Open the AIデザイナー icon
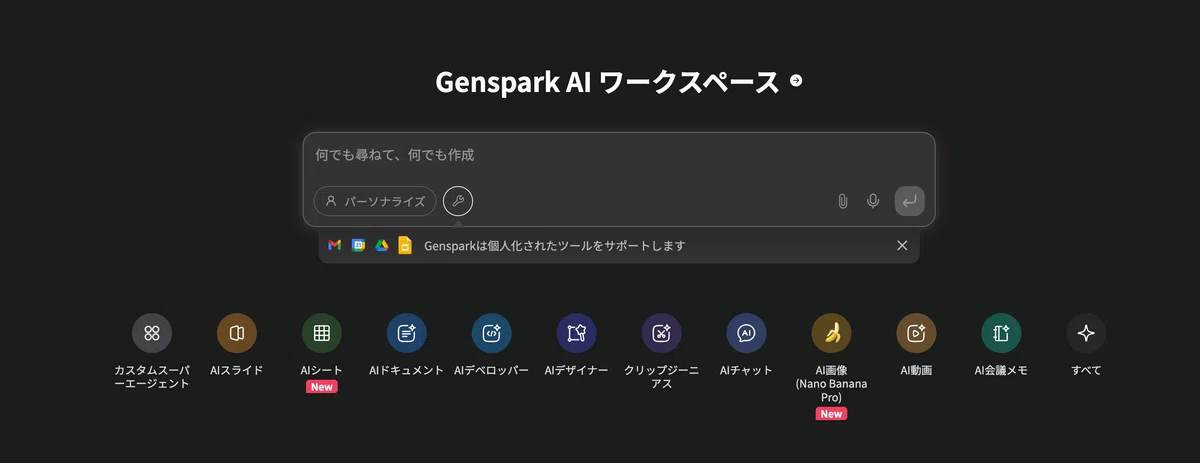The width and height of the screenshot is (1200, 463). coord(577,333)
